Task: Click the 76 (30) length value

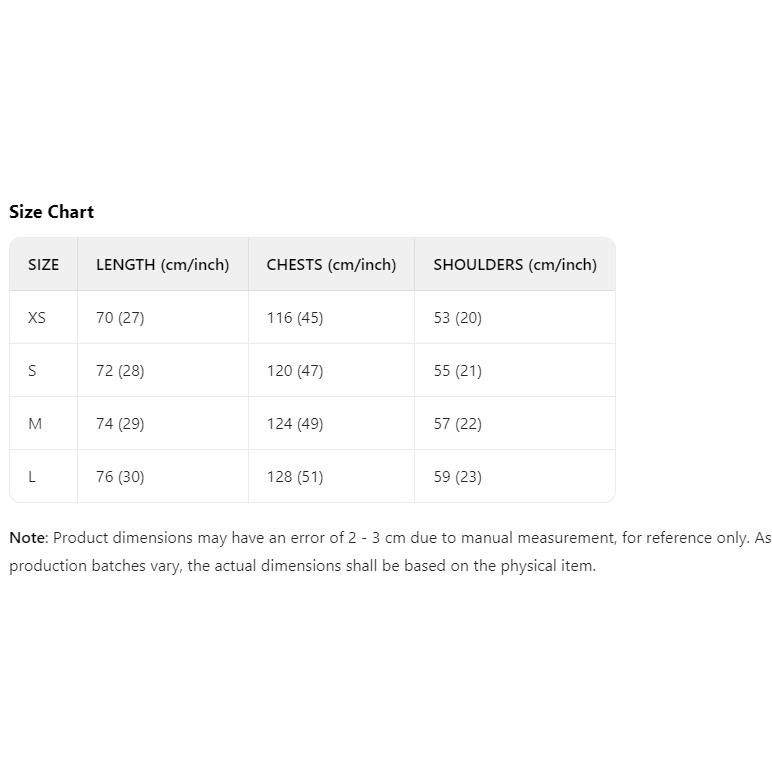Action: click(120, 477)
